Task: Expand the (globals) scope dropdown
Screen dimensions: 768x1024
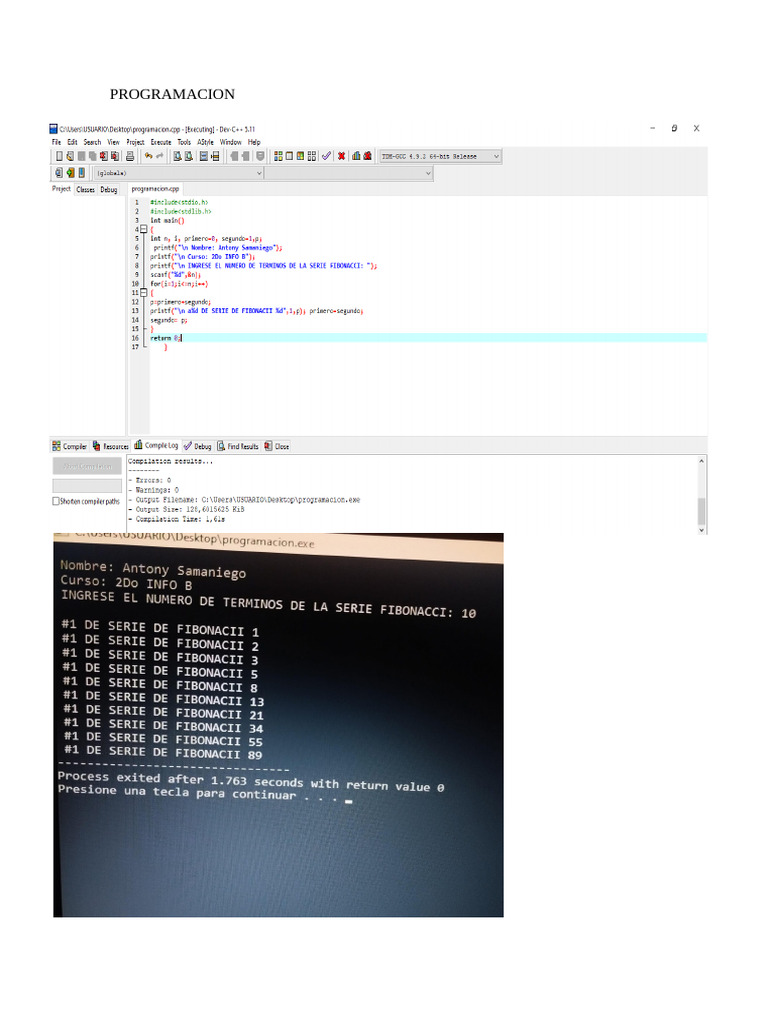Action: [x=260, y=173]
